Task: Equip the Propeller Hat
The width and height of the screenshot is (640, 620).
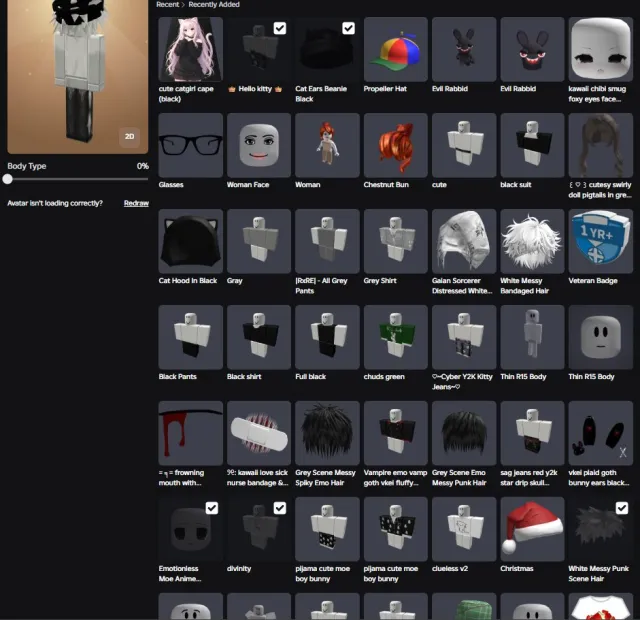Action: point(396,49)
